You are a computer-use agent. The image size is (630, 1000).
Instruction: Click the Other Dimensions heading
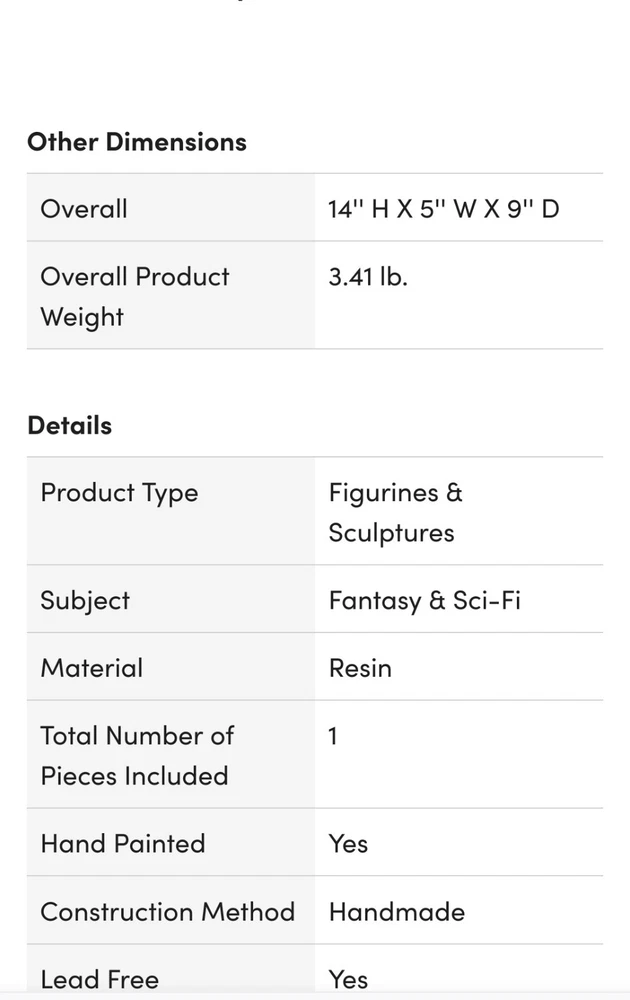pos(136,142)
